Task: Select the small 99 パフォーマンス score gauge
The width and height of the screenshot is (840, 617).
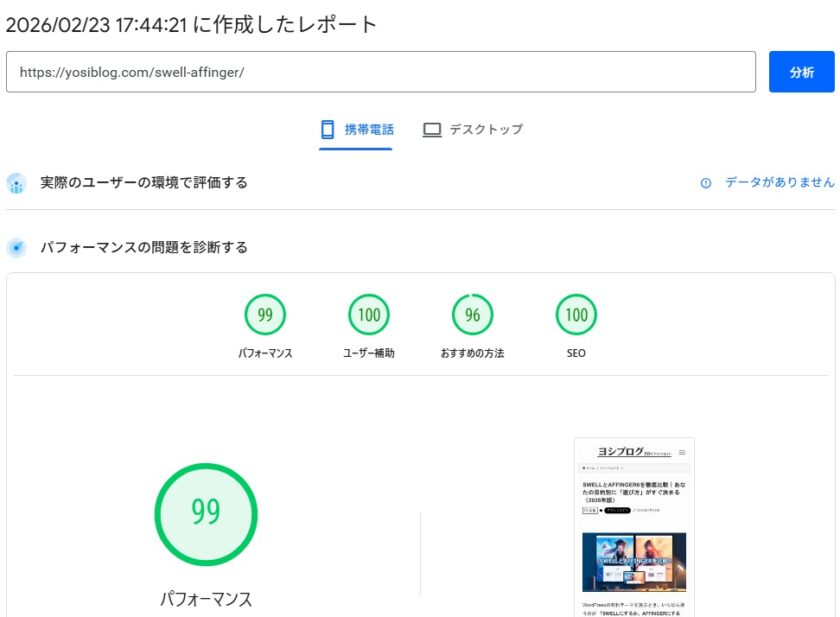Action: [265, 315]
